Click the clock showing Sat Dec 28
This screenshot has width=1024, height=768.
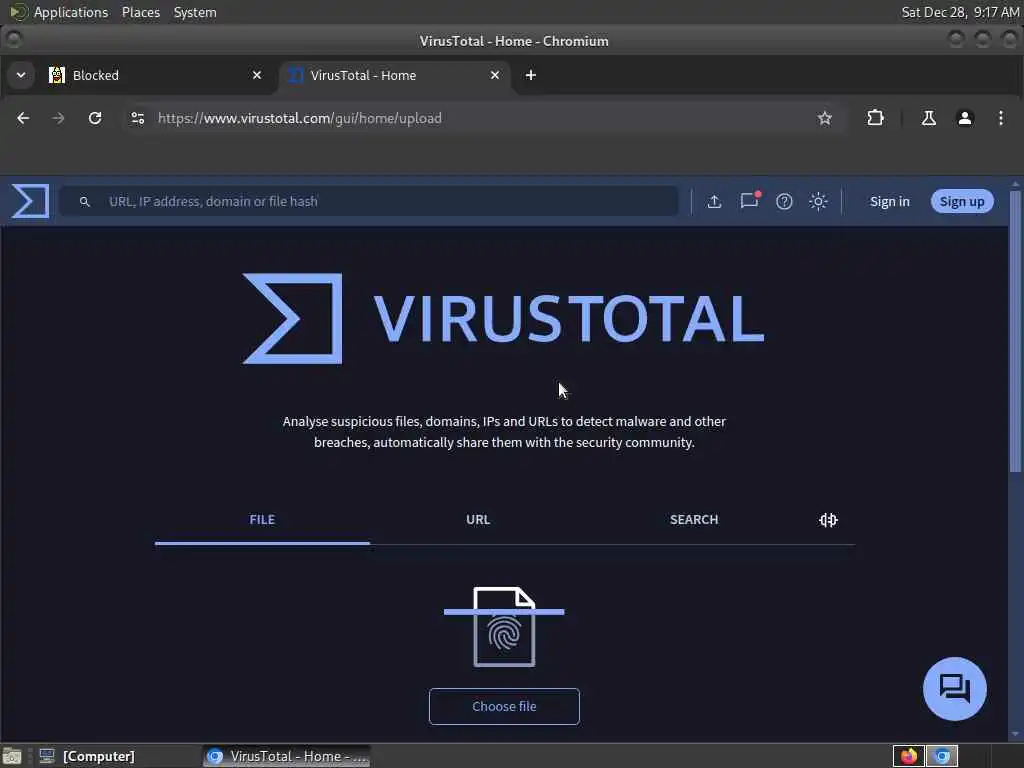pos(960,12)
